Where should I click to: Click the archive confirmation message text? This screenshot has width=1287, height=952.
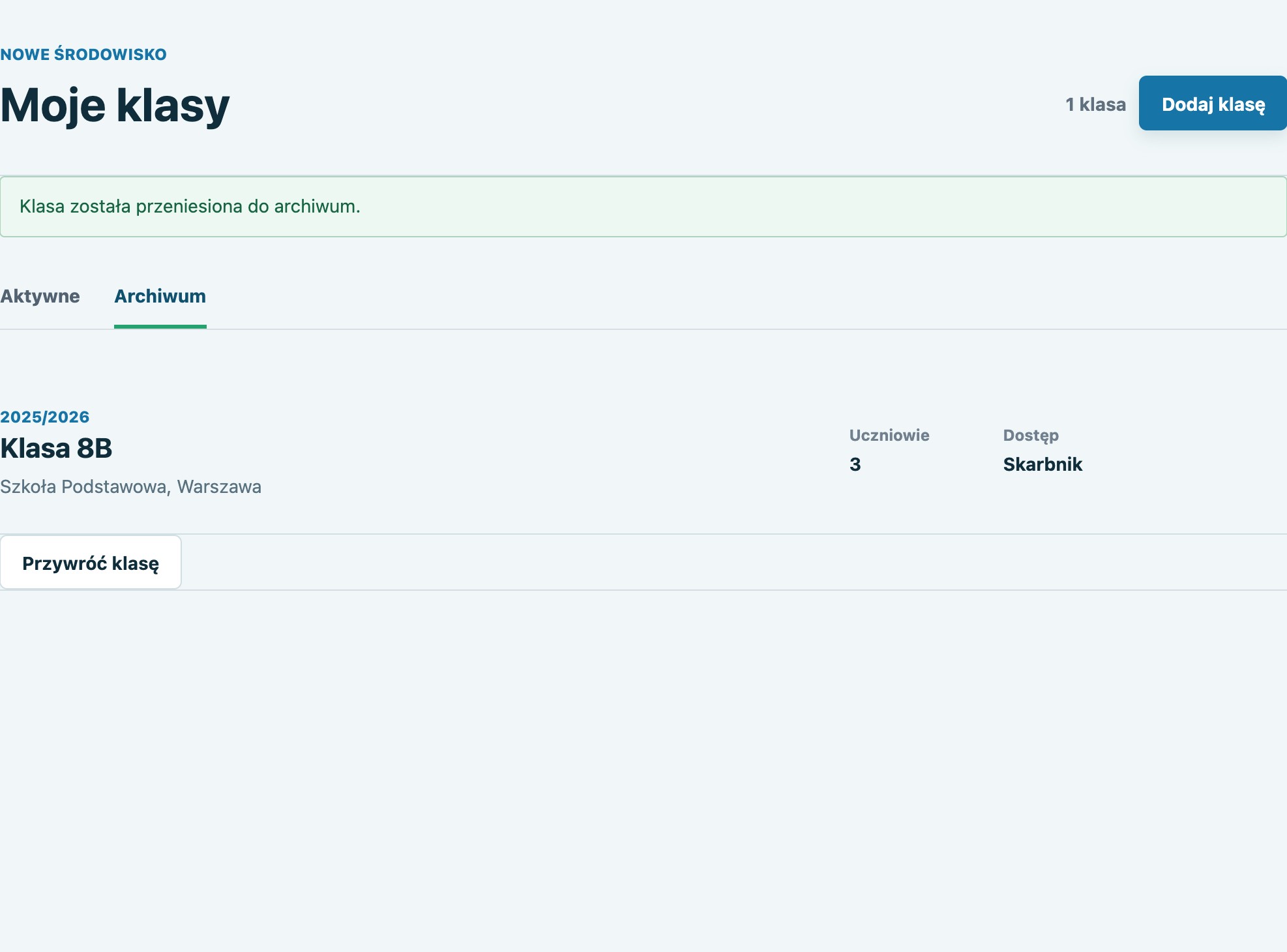tap(190, 206)
